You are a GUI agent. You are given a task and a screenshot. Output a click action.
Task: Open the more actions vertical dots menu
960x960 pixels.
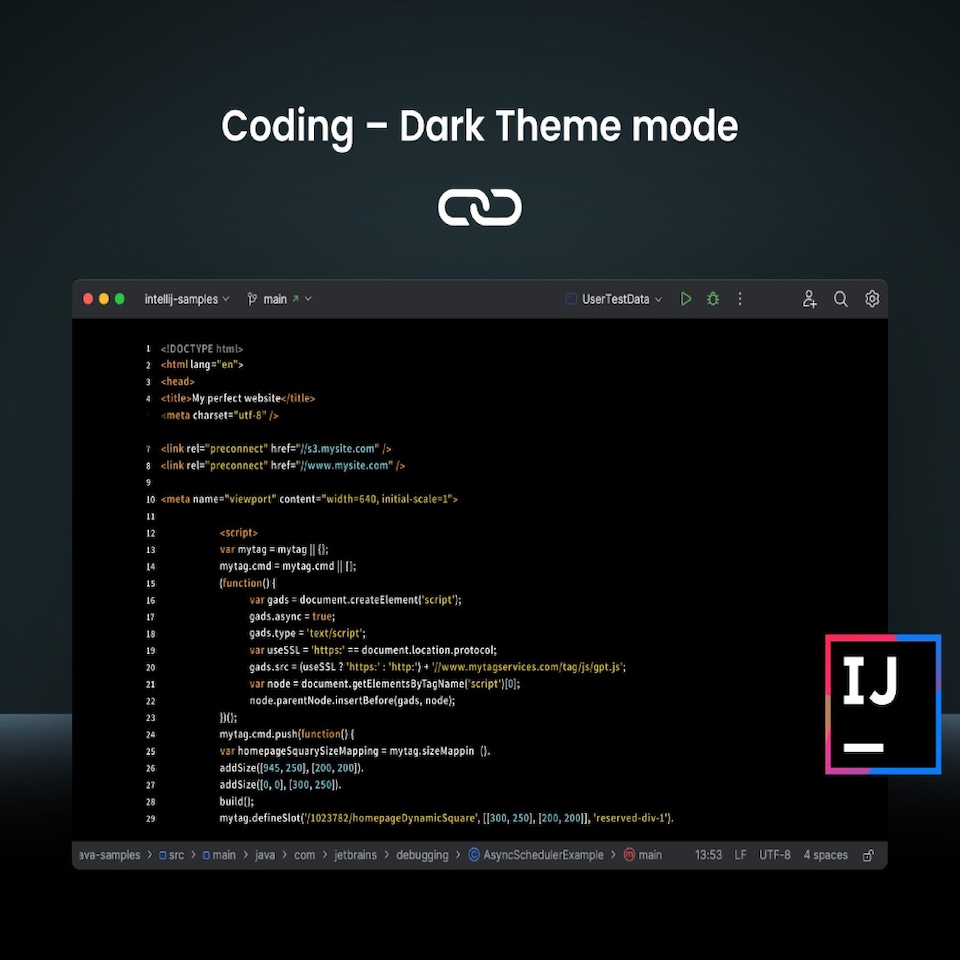pyautogui.click(x=740, y=299)
